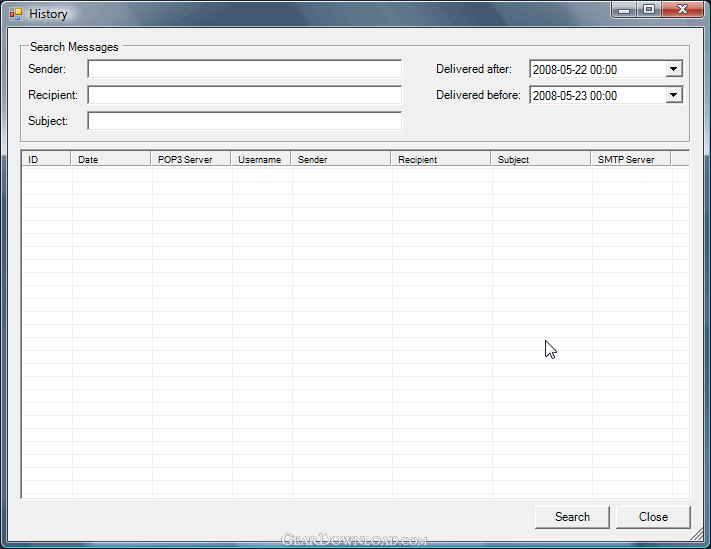The height and width of the screenshot is (549, 711).
Task: Maximize the History window
Action: click(x=649, y=10)
